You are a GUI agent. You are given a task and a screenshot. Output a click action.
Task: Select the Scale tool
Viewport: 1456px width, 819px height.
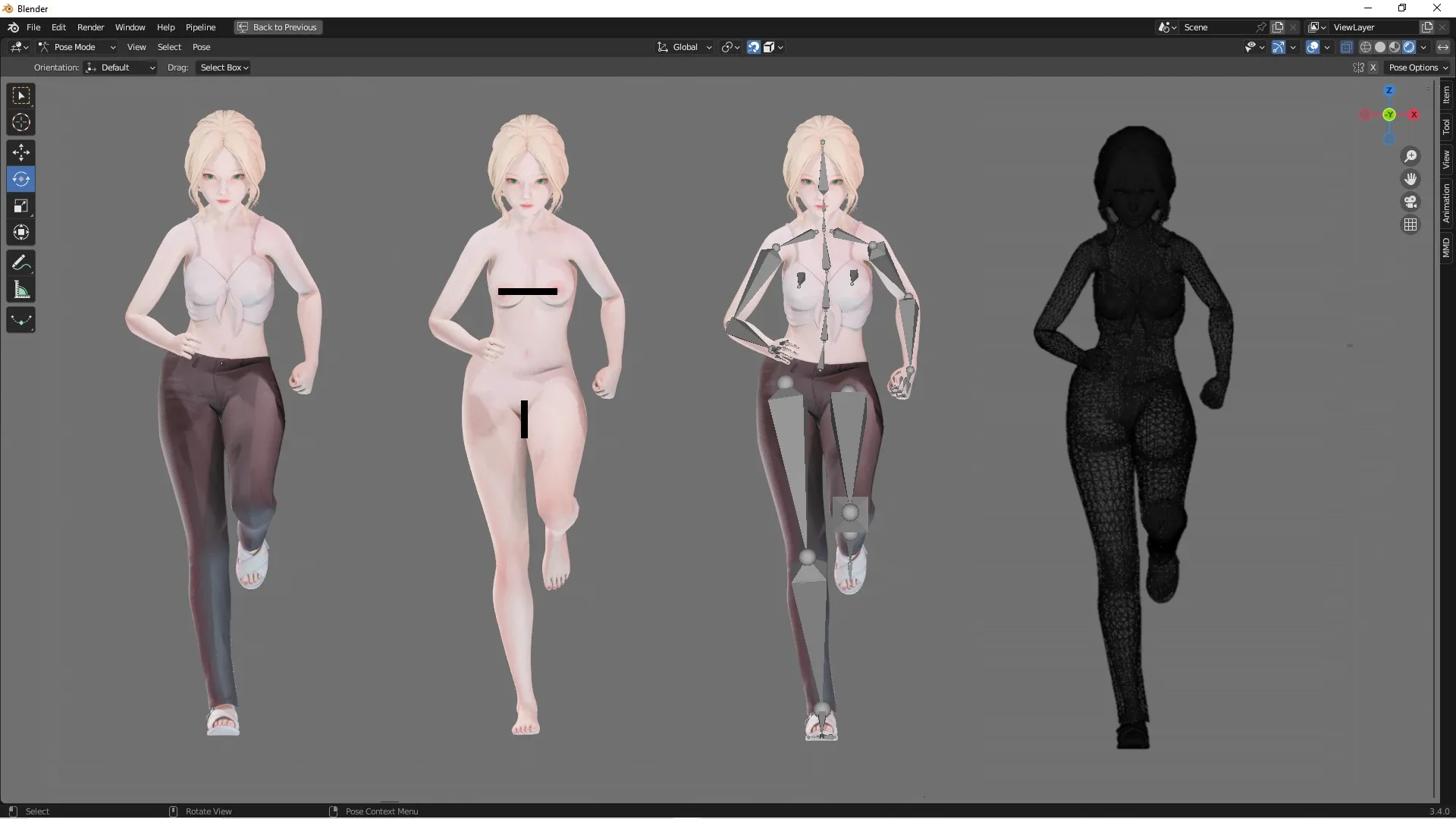(20, 206)
